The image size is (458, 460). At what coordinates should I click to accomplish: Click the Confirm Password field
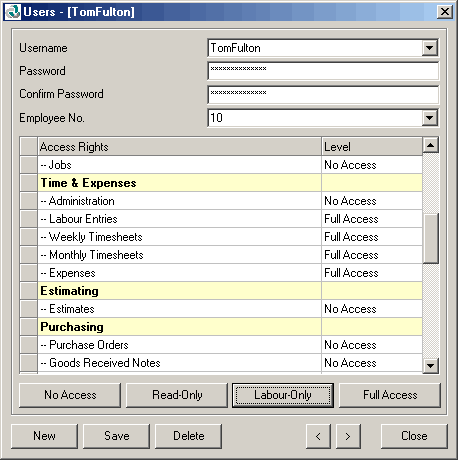323,94
